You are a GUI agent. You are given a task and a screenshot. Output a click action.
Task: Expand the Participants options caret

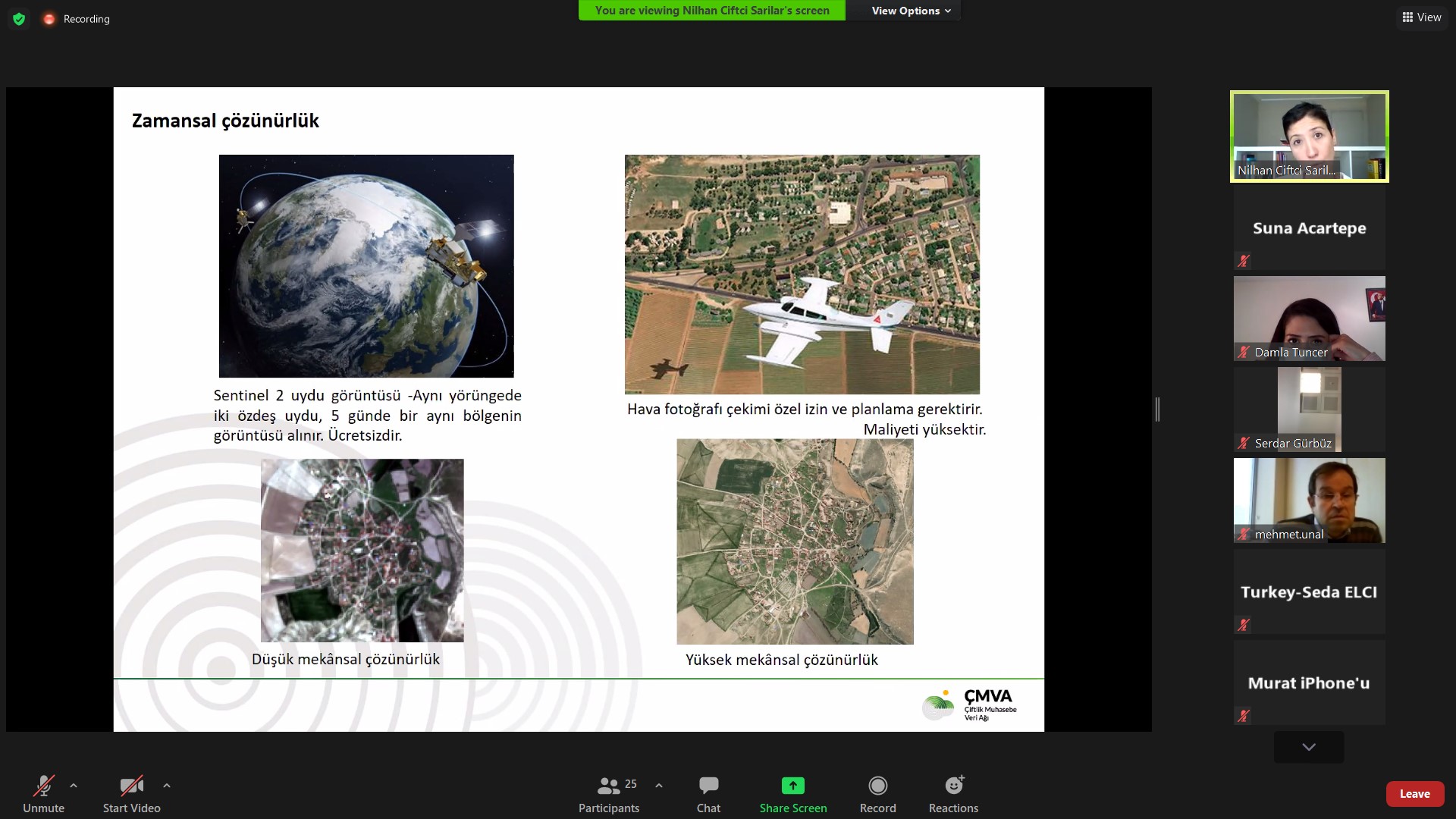pos(659,786)
